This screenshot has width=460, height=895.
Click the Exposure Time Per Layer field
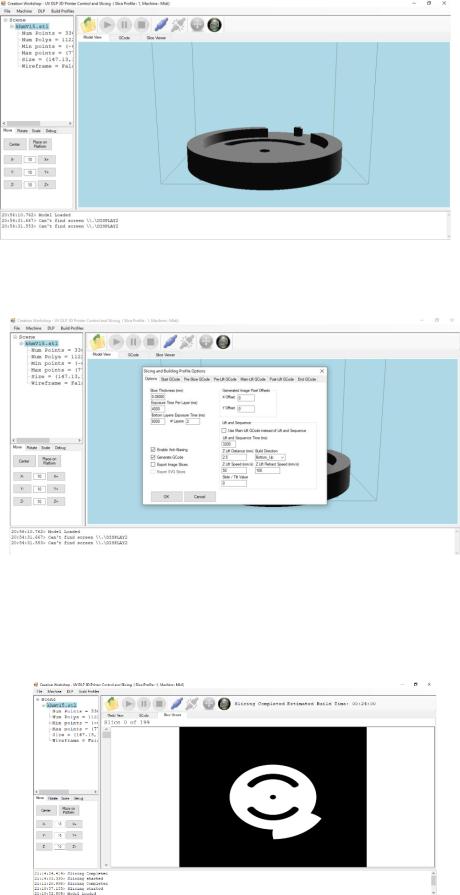(x=158, y=409)
